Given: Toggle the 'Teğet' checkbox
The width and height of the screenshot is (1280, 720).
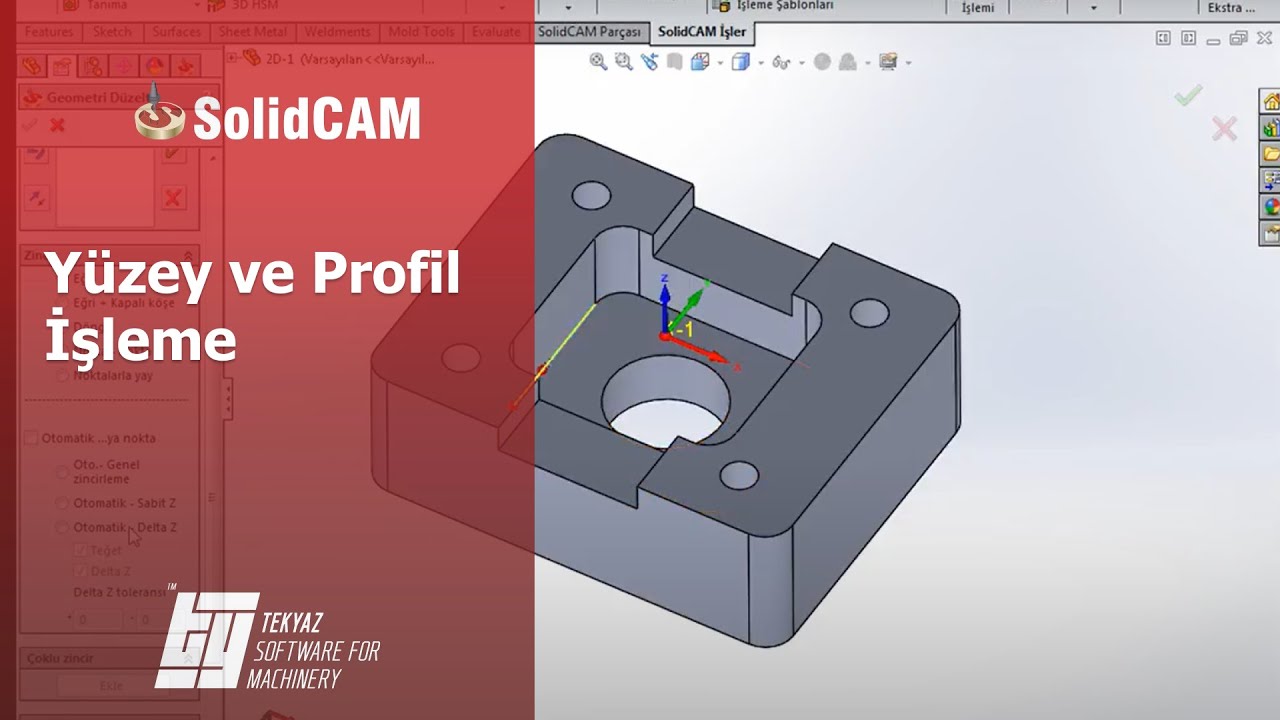Looking at the screenshot, I should 81,550.
